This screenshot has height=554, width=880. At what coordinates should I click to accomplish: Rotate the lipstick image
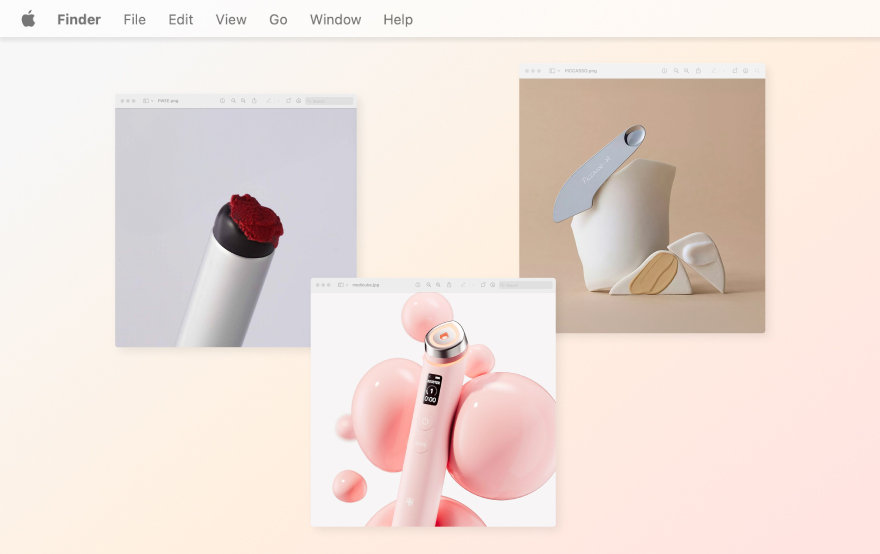point(288,101)
